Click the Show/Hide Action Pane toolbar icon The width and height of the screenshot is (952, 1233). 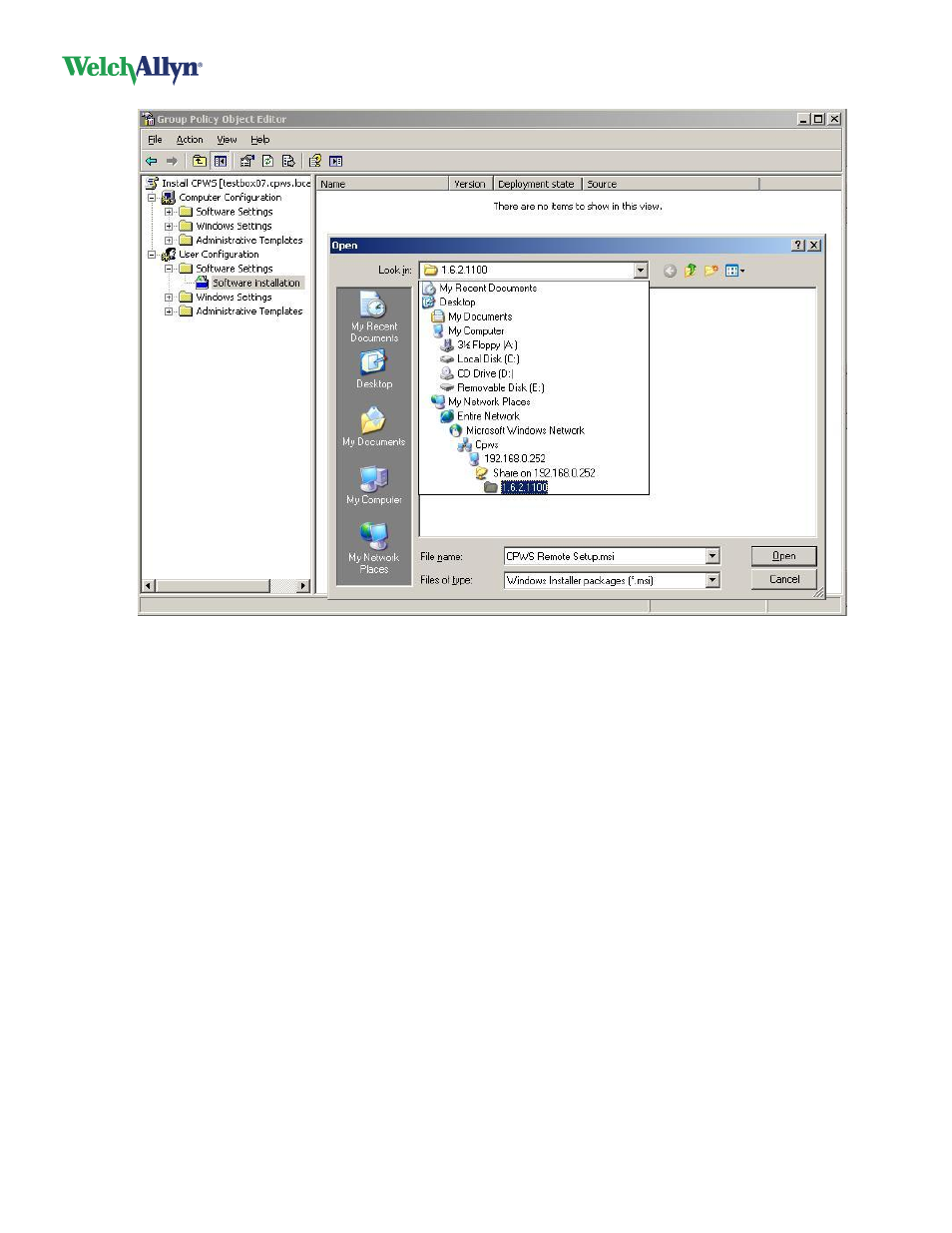[x=336, y=161]
